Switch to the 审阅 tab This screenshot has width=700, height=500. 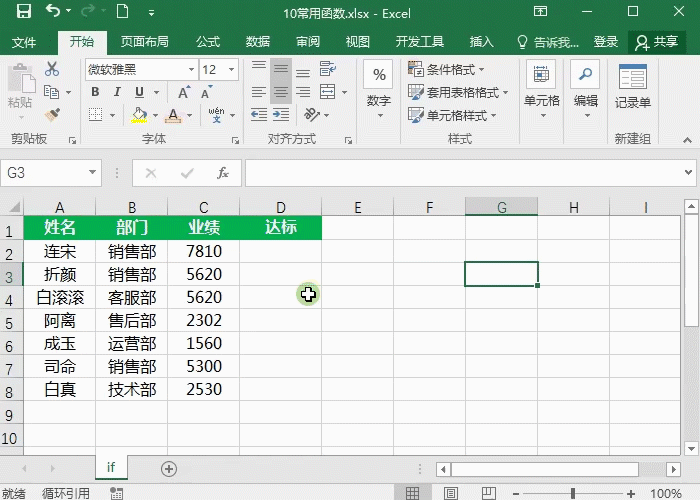pyautogui.click(x=308, y=42)
